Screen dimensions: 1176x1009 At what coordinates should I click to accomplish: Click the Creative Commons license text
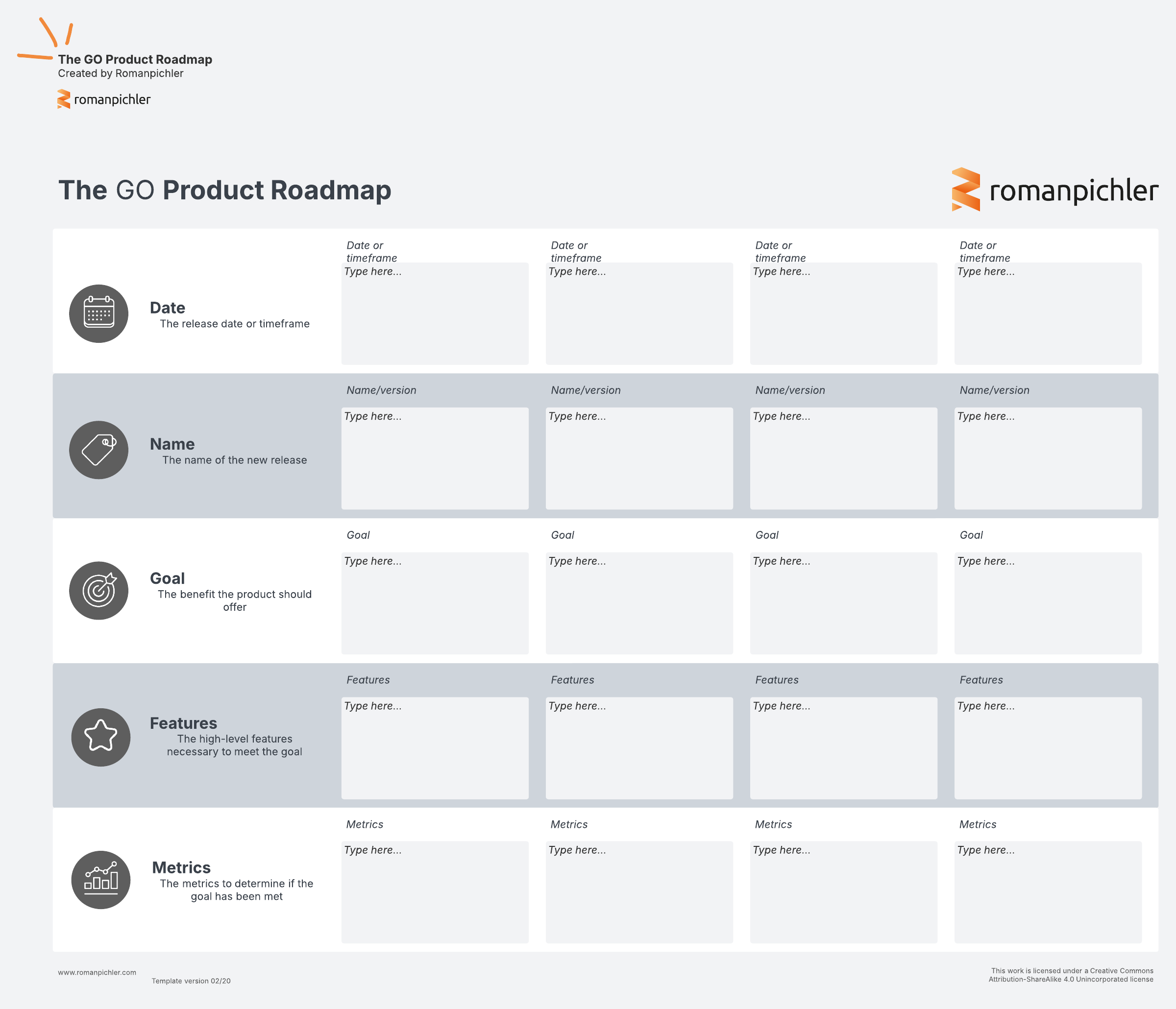coord(1071,975)
